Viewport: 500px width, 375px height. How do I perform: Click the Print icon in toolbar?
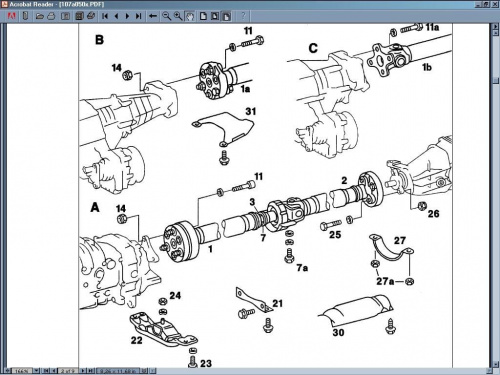[51, 16]
